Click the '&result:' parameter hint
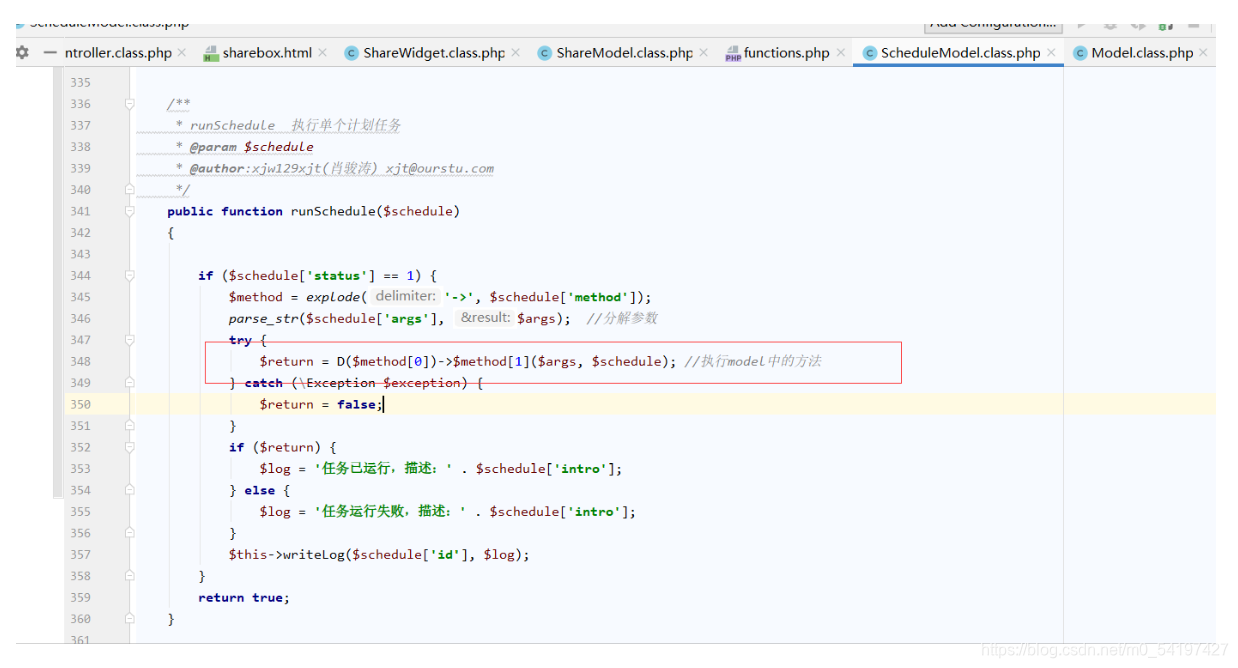 pyautogui.click(x=485, y=318)
